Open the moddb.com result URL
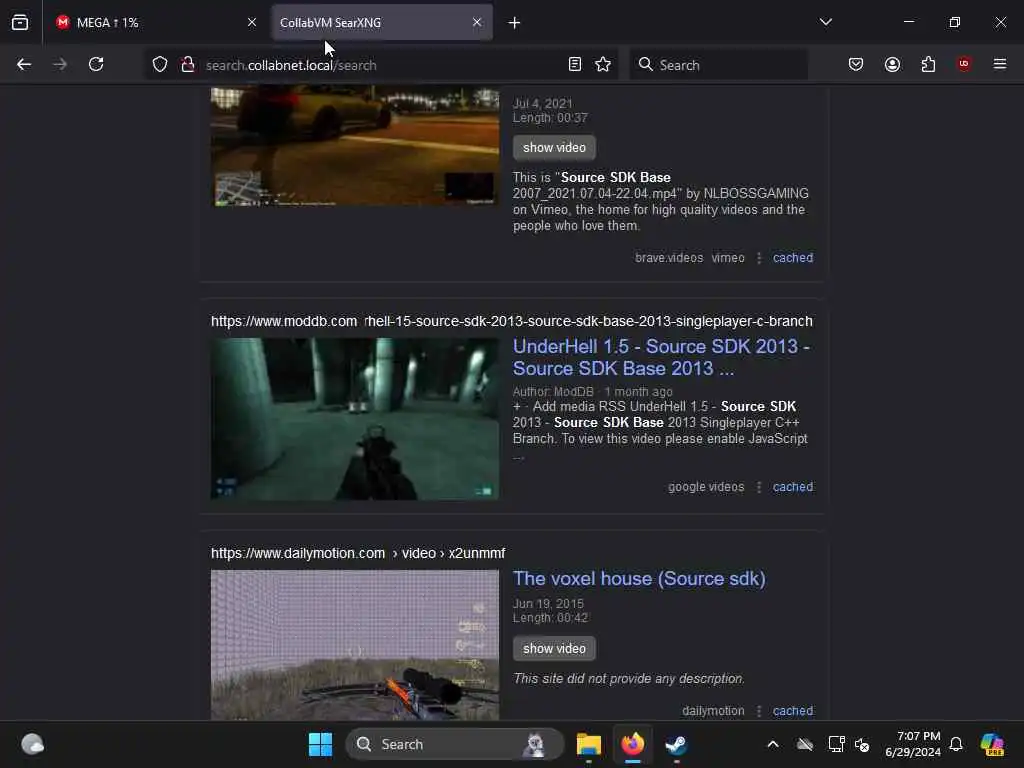1024x768 pixels. [511, 321]
